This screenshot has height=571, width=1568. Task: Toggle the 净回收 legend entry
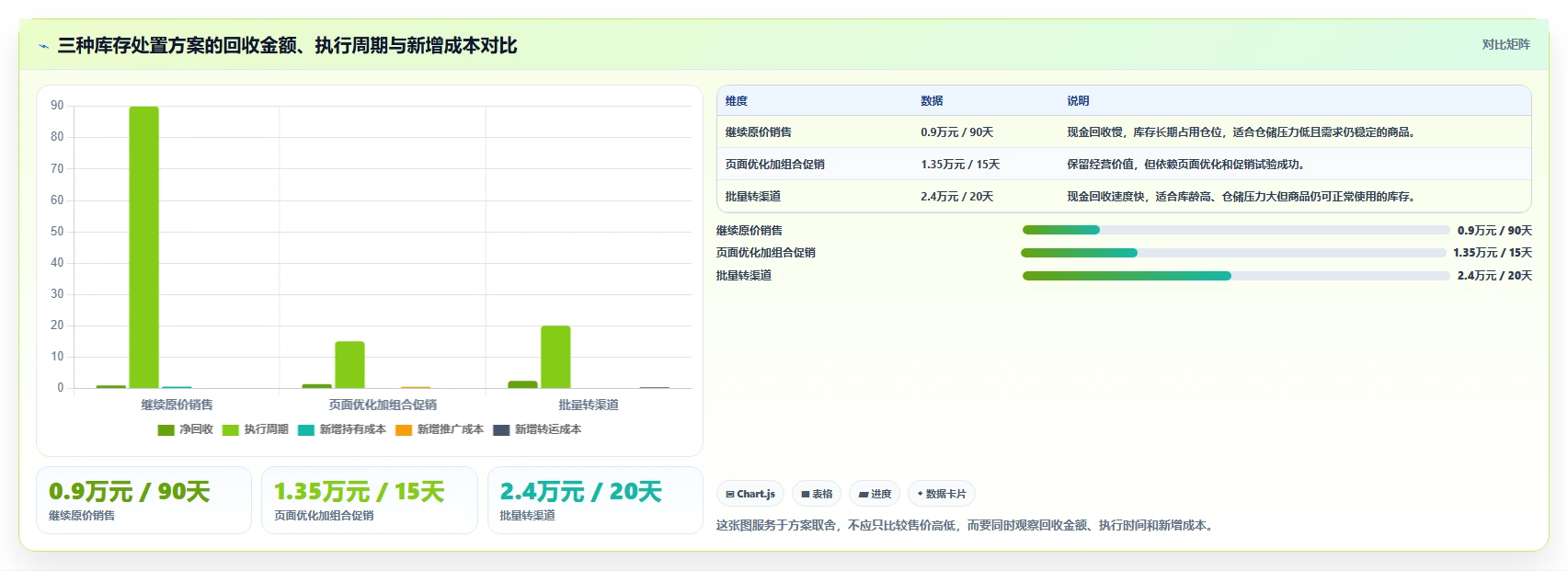[186, 429]
